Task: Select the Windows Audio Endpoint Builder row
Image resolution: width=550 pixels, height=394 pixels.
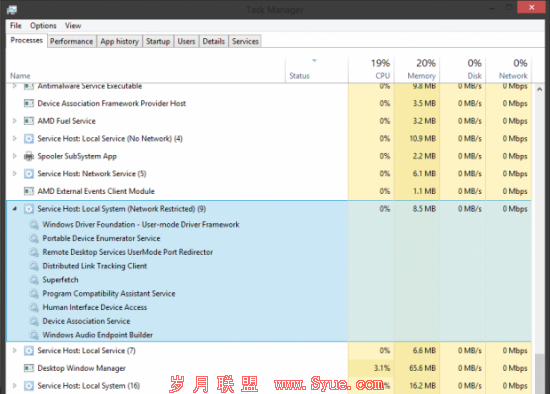Action: click(269, 335)
